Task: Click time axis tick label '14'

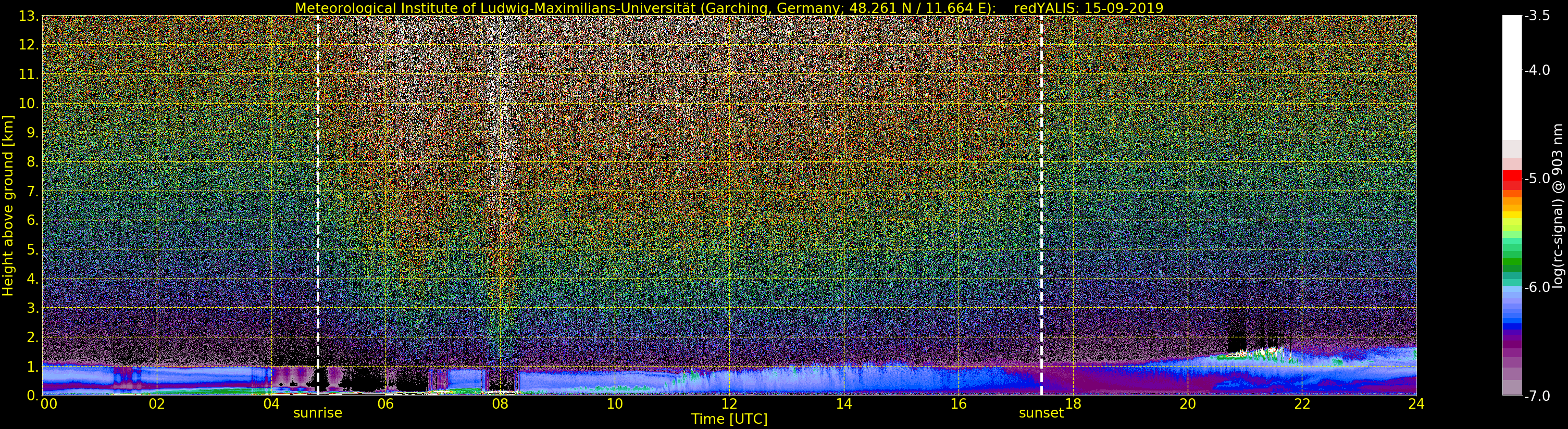Action: [844, 404]
